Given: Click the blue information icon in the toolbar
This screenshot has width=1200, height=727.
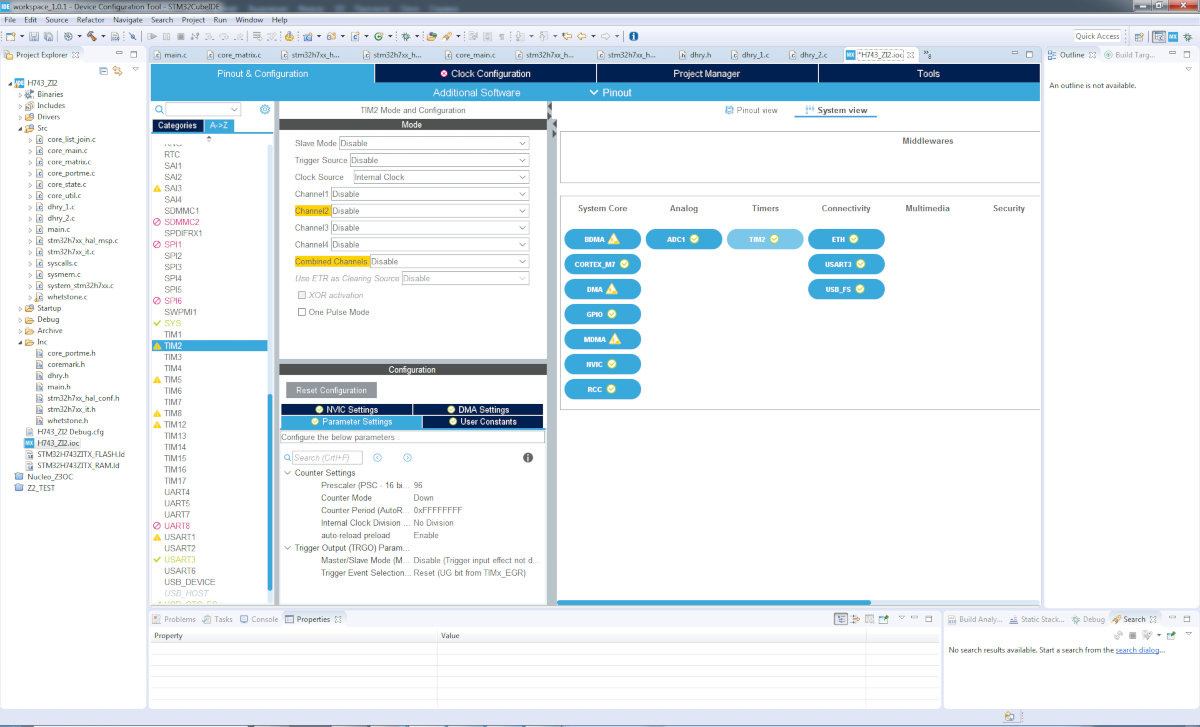Looking at the screenshot, I should pyautogui.click(x=634, y=36).
